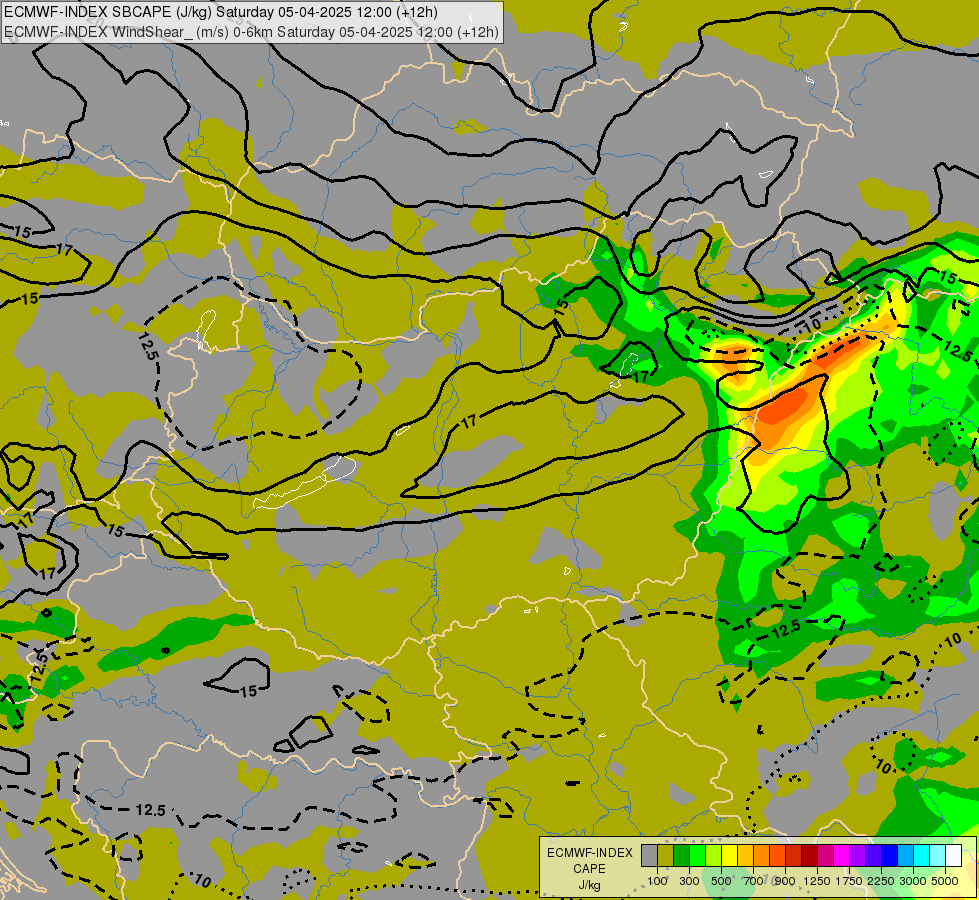Click the legend value 700
979x900 pixels.
(754, 881)
